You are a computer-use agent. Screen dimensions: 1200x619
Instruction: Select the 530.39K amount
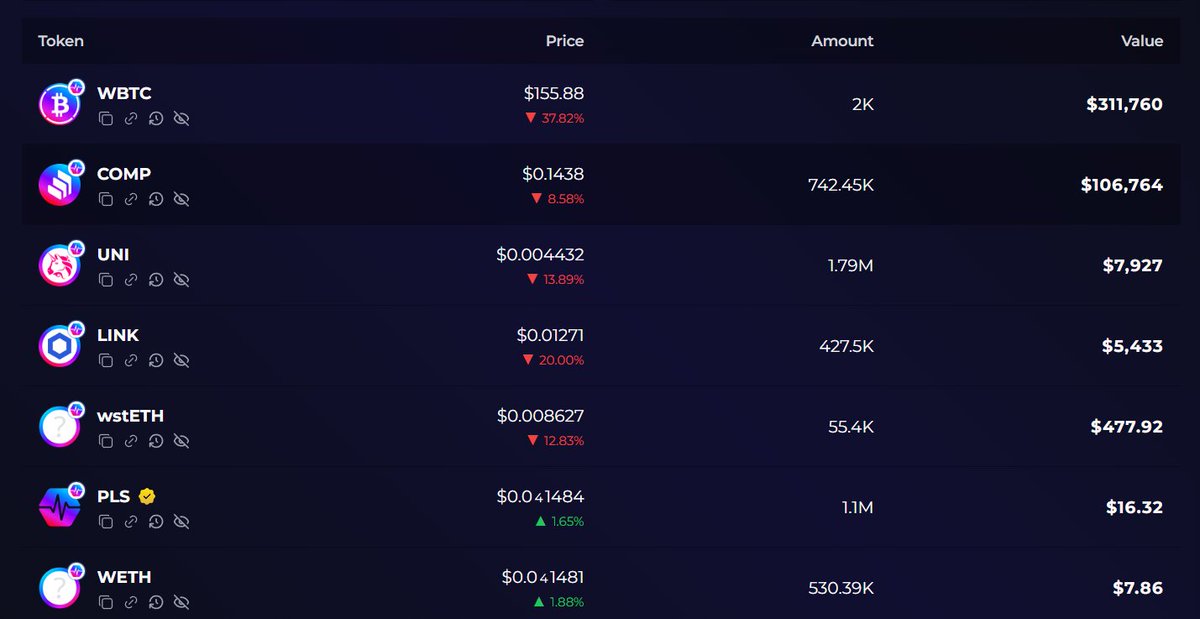pos(841,588)
